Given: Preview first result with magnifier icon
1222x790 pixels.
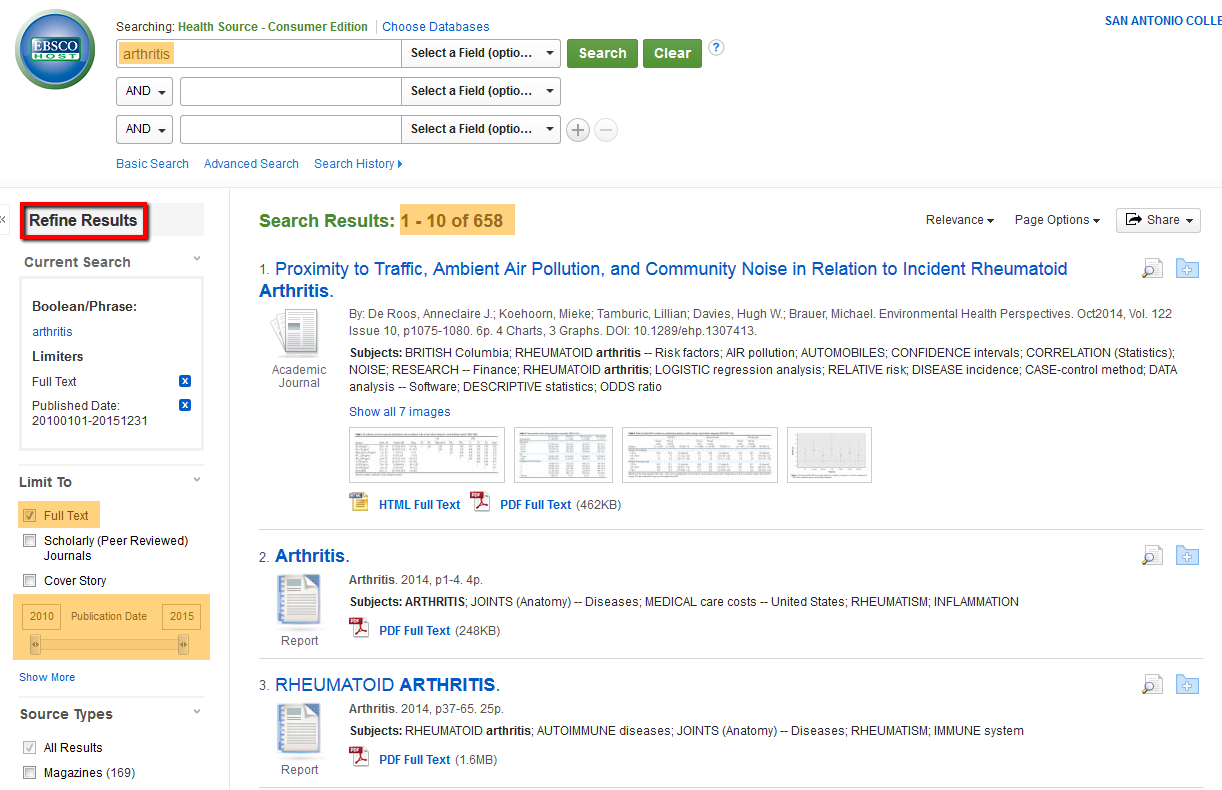Looking at the screenshot, I should 1152,268.
